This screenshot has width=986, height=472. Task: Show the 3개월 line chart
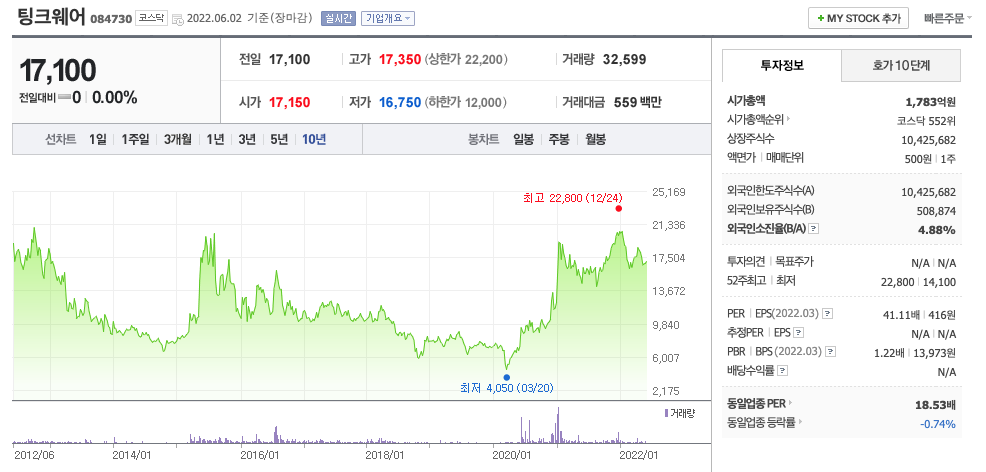point(177,140)
